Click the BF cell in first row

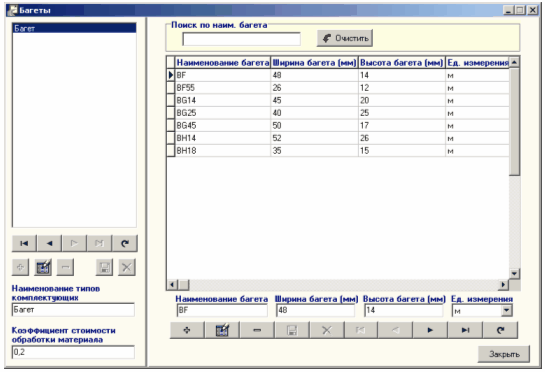(223, 75)
